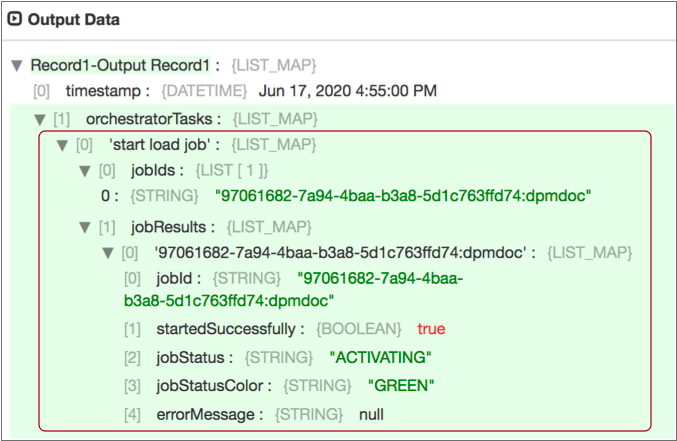Click the jobStatus ACTIVATING value
The image size is (677, 441).
click(379, 357)
